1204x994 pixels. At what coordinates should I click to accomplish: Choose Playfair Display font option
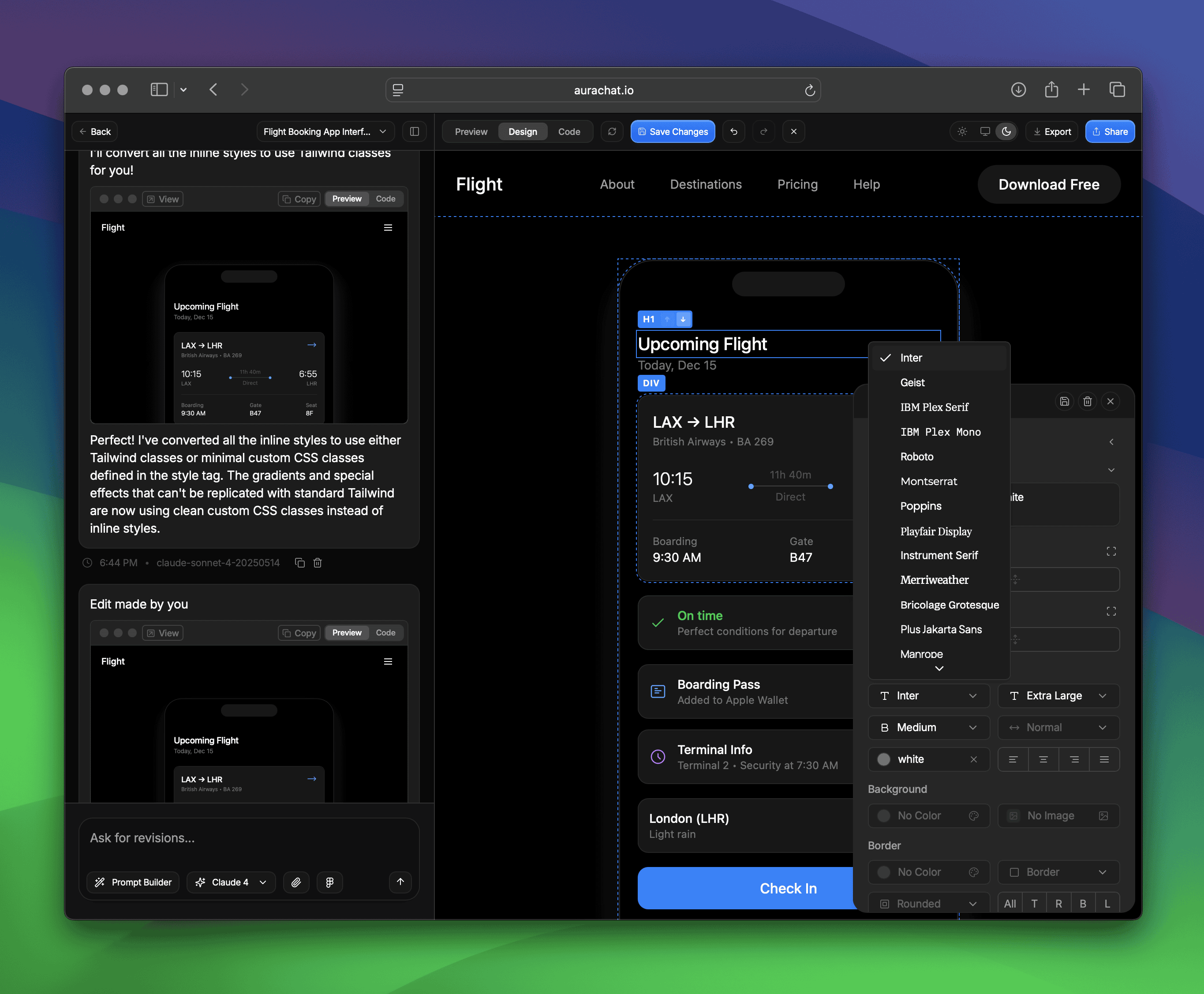click(939, 531)
